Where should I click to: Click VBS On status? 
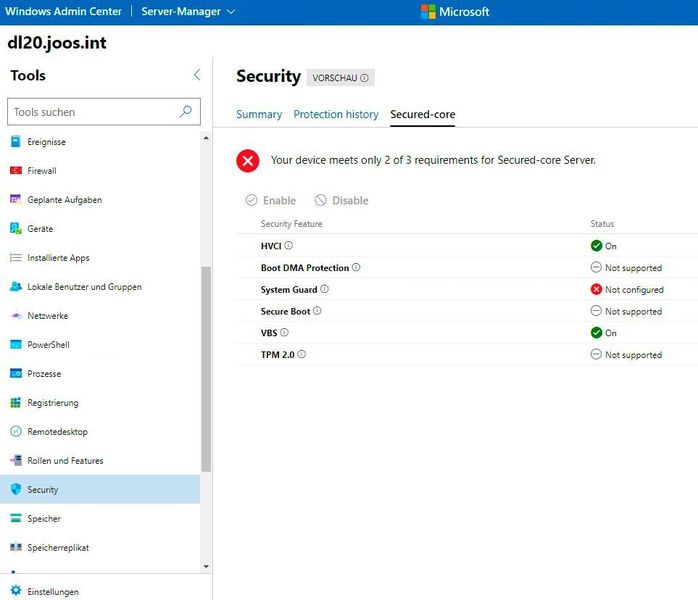[x=604, y=333]
